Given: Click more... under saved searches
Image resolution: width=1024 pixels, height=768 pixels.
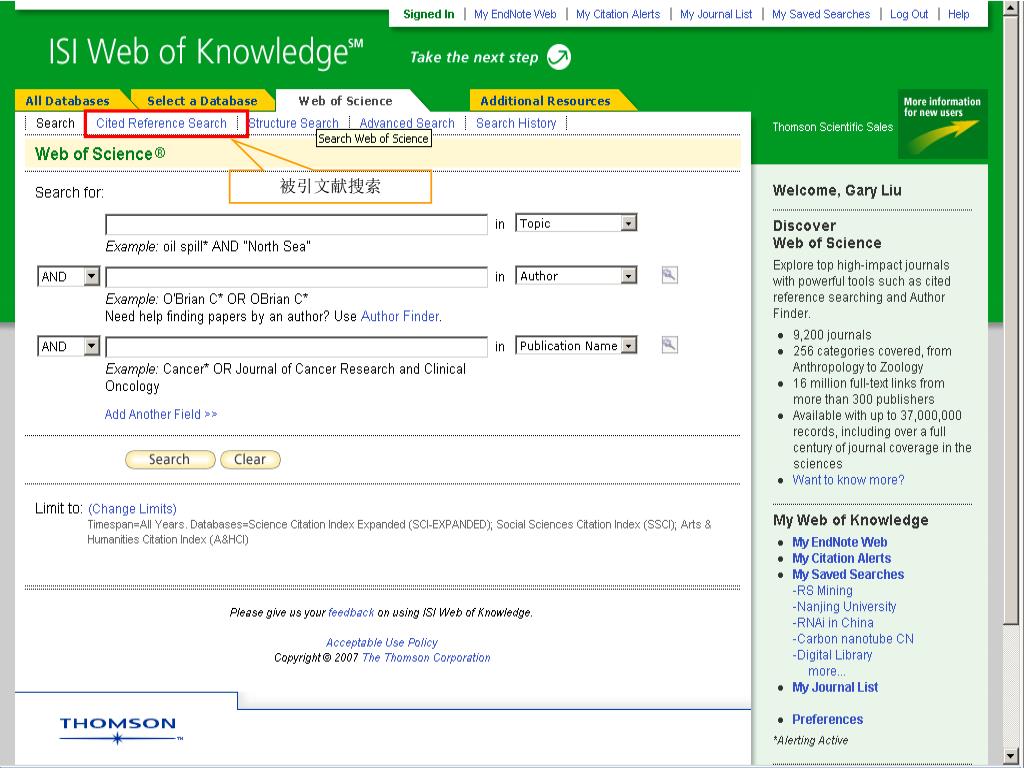Looking at the screenshot, I should click(x=827, y=671).
